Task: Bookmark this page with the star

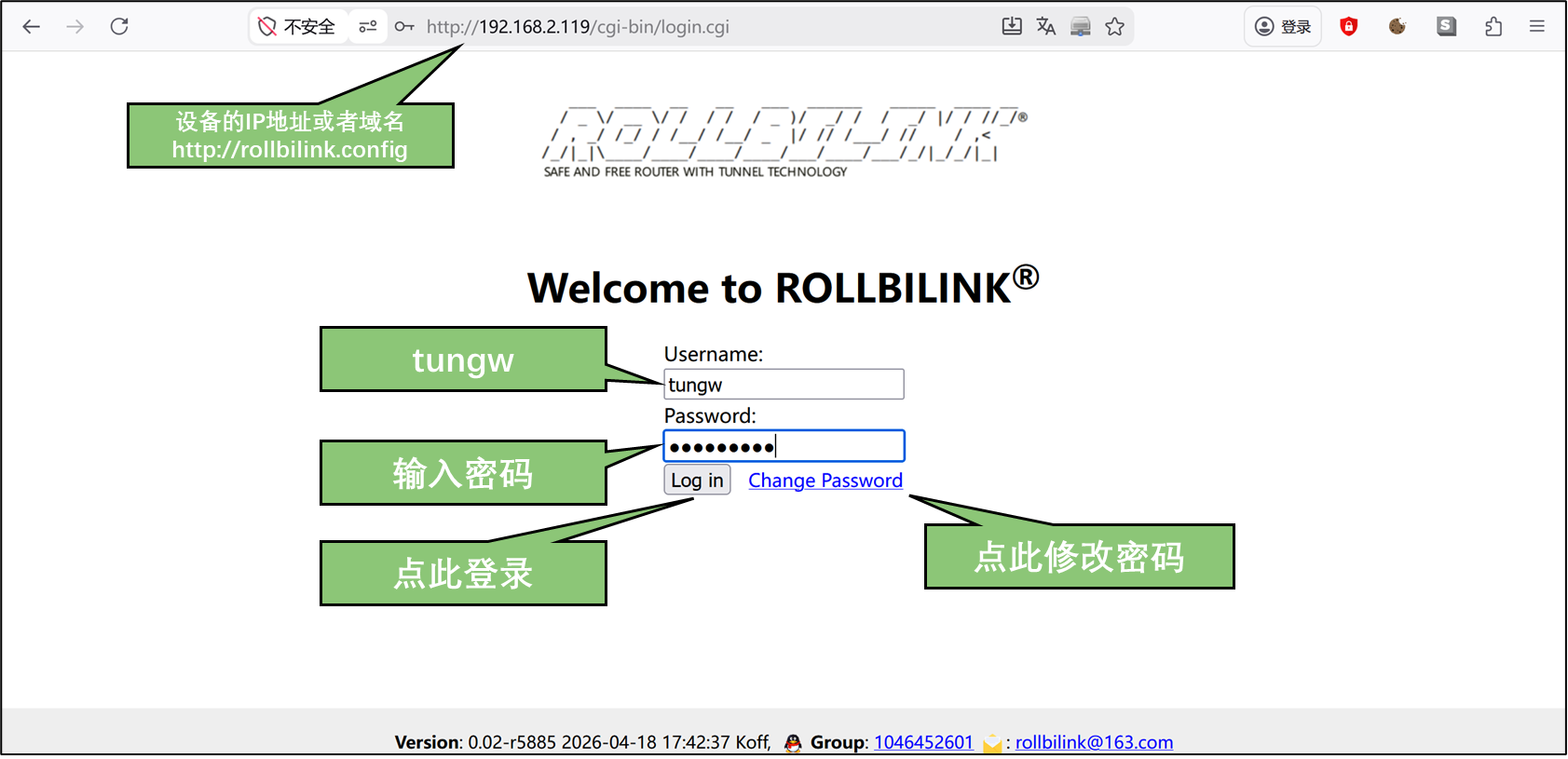Action: point(1115,26)
